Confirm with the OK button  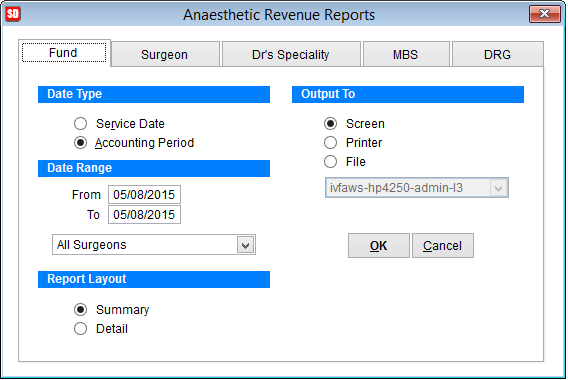pos(379,246)
